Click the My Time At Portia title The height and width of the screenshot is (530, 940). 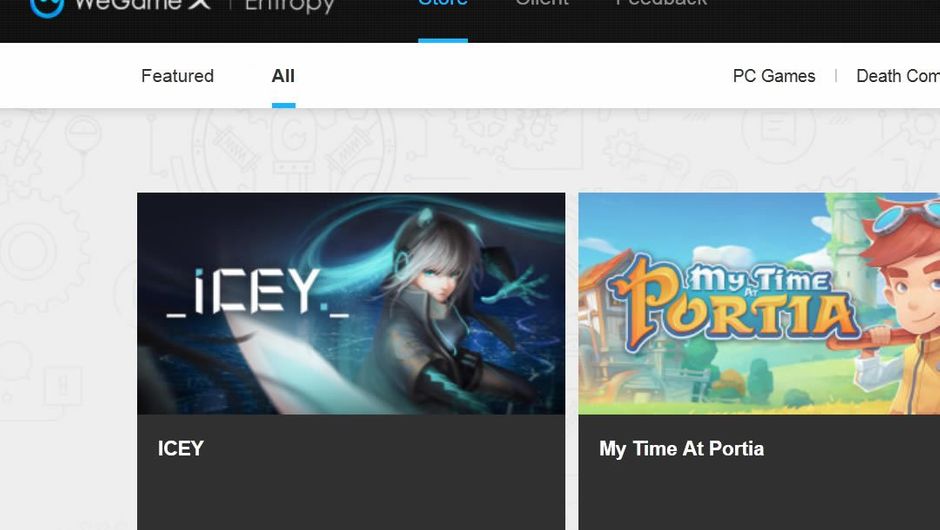[x=682, y=448]
